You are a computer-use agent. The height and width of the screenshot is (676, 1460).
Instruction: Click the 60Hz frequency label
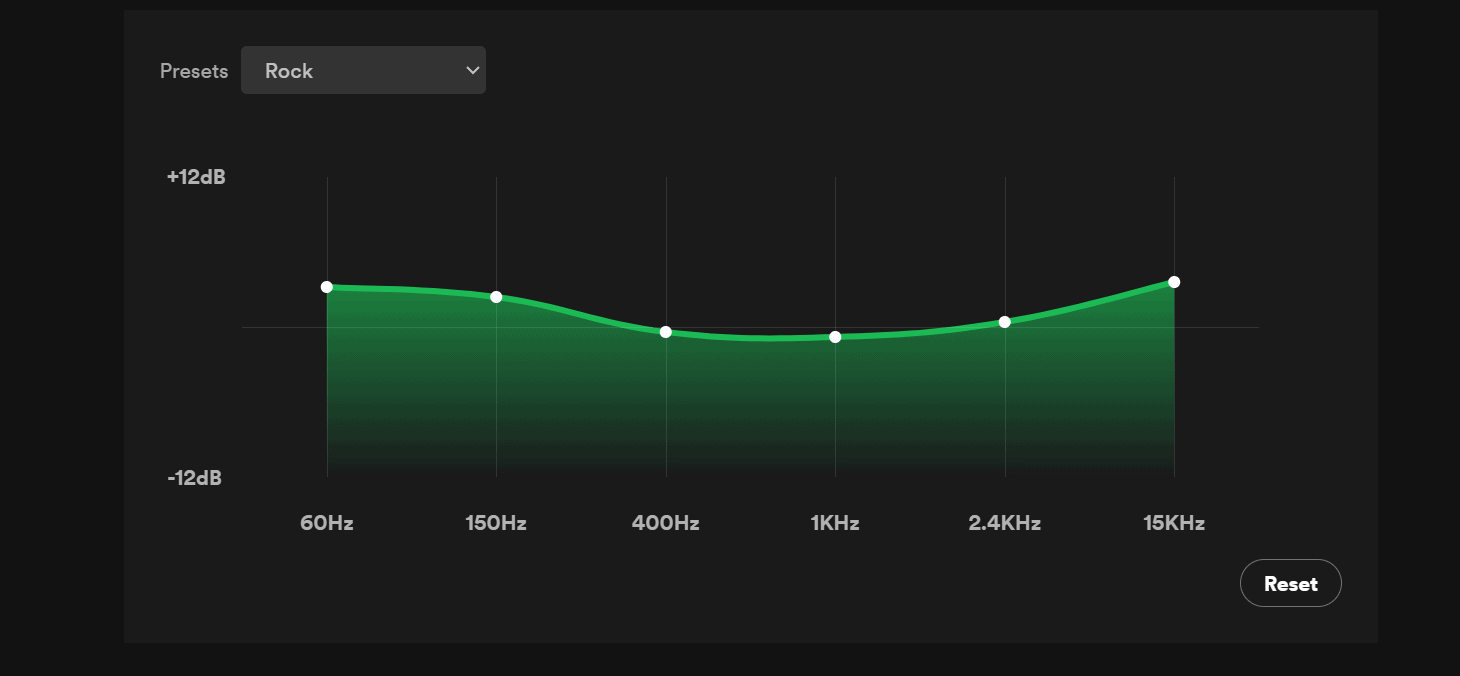327,523
